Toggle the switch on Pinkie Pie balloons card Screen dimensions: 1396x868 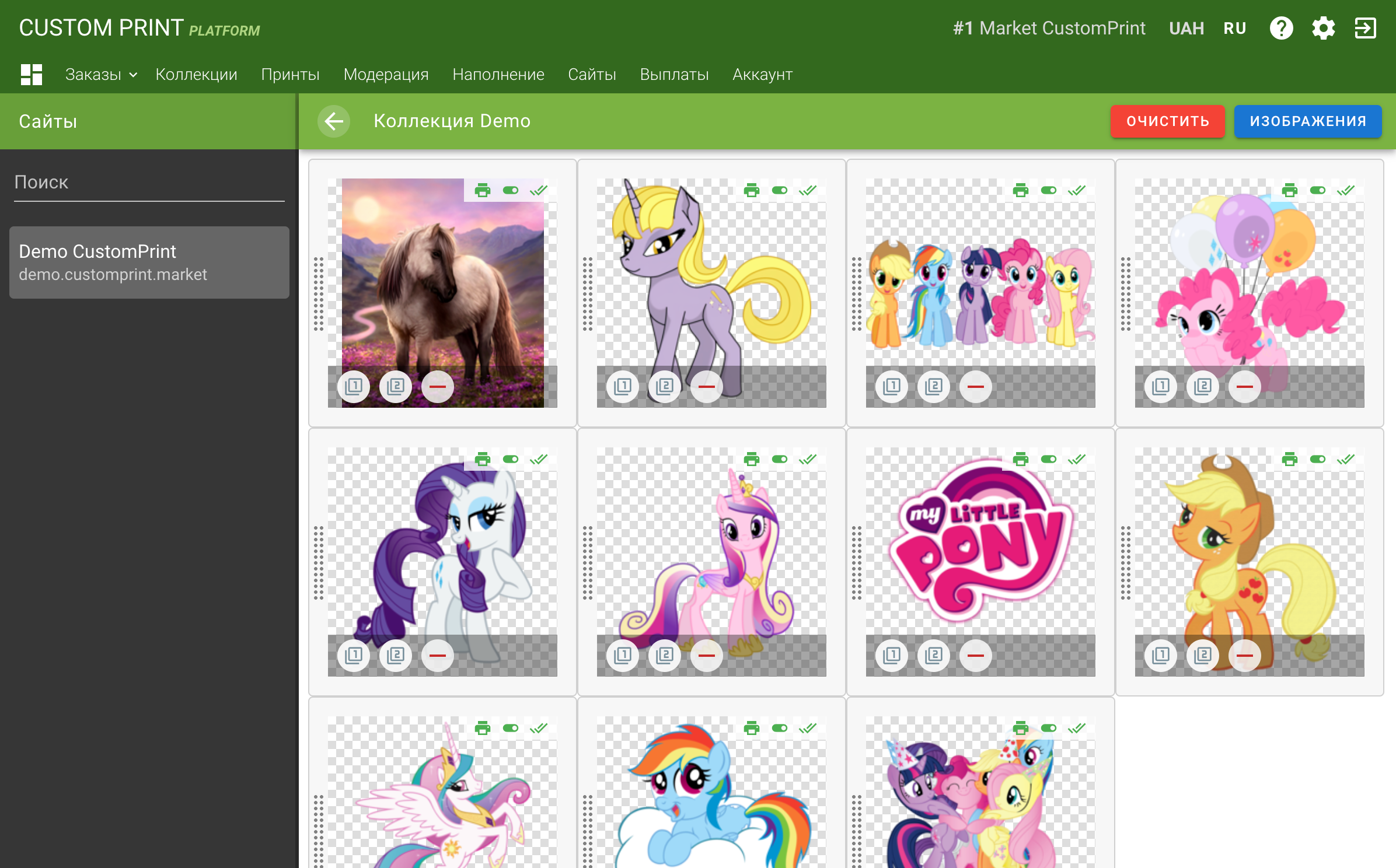pos(1318,190)
